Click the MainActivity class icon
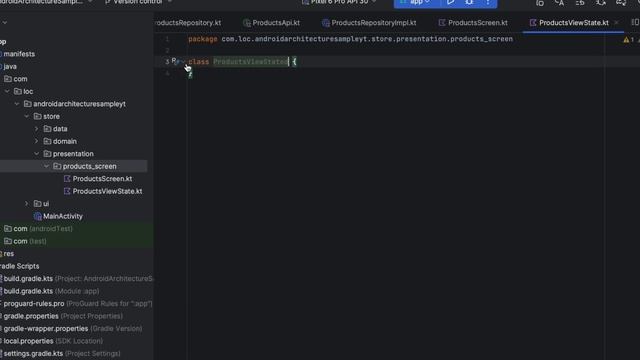 pyautogui.click(x=38, y=216)
